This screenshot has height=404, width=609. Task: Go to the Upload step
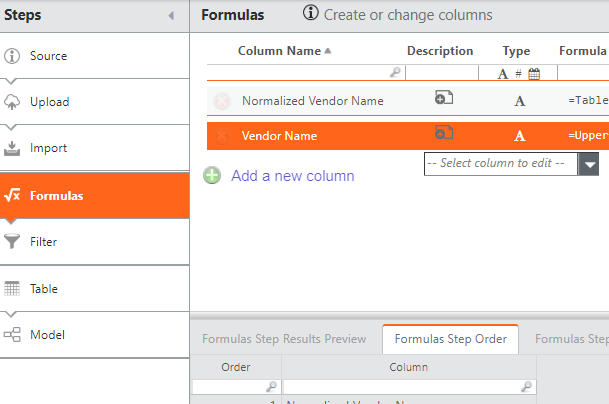49,102
